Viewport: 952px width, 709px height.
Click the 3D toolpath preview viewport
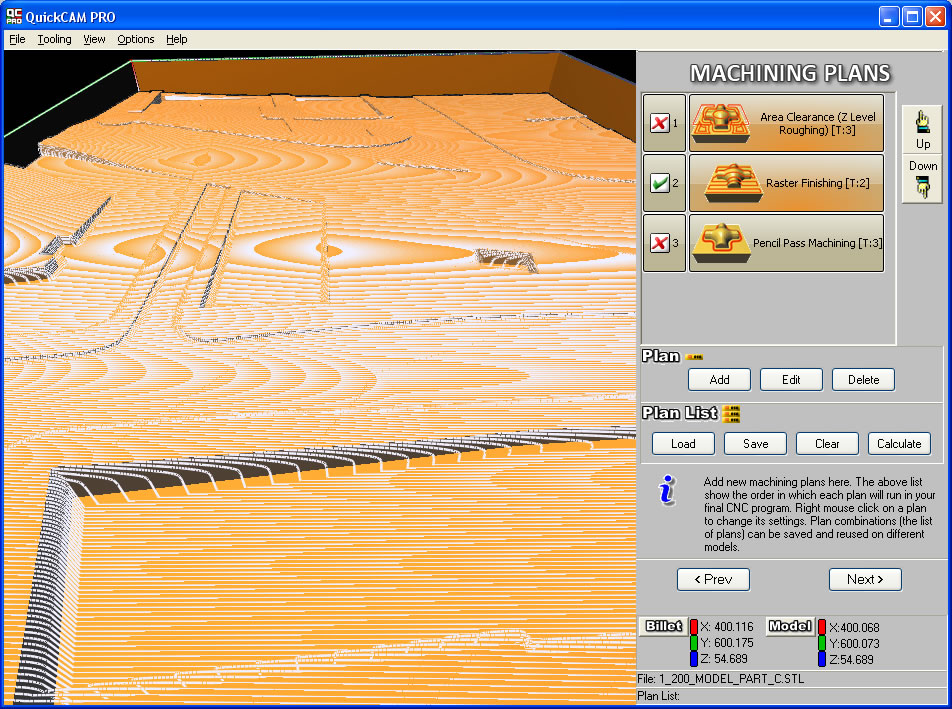tap(318, 400)
